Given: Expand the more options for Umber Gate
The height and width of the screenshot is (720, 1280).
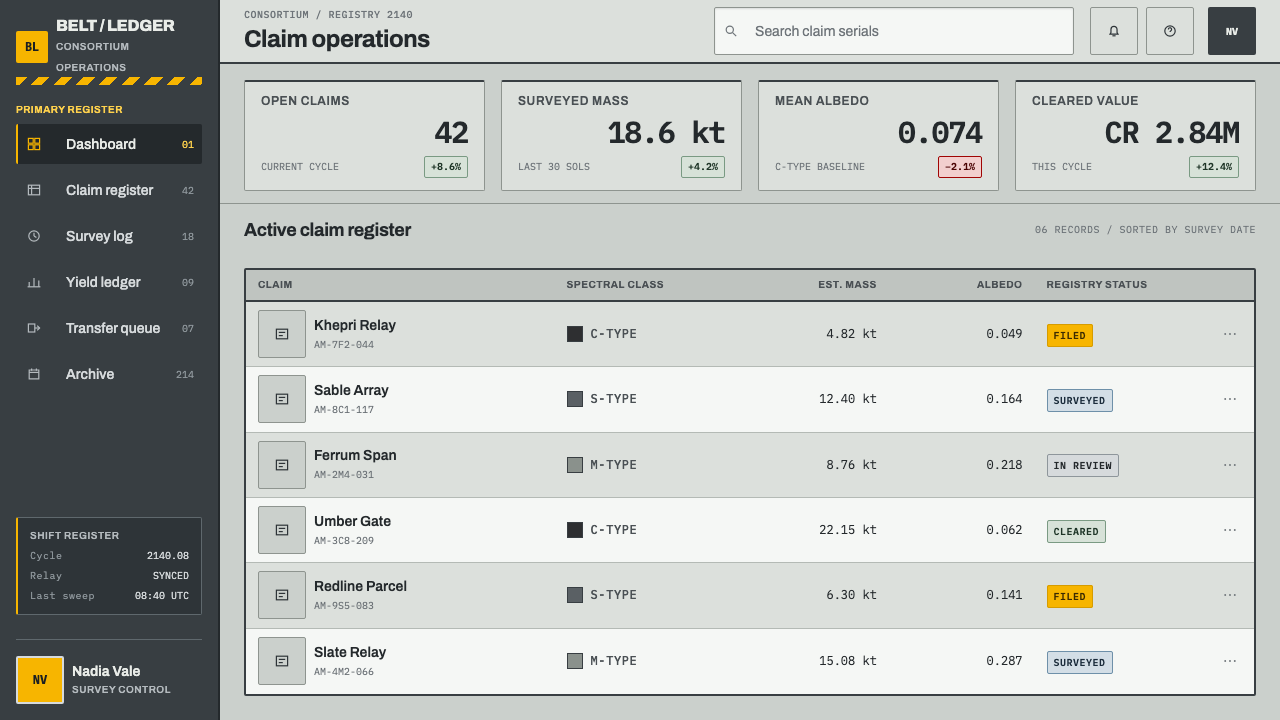Looking at the screenshot, I should pos(1230,530).
